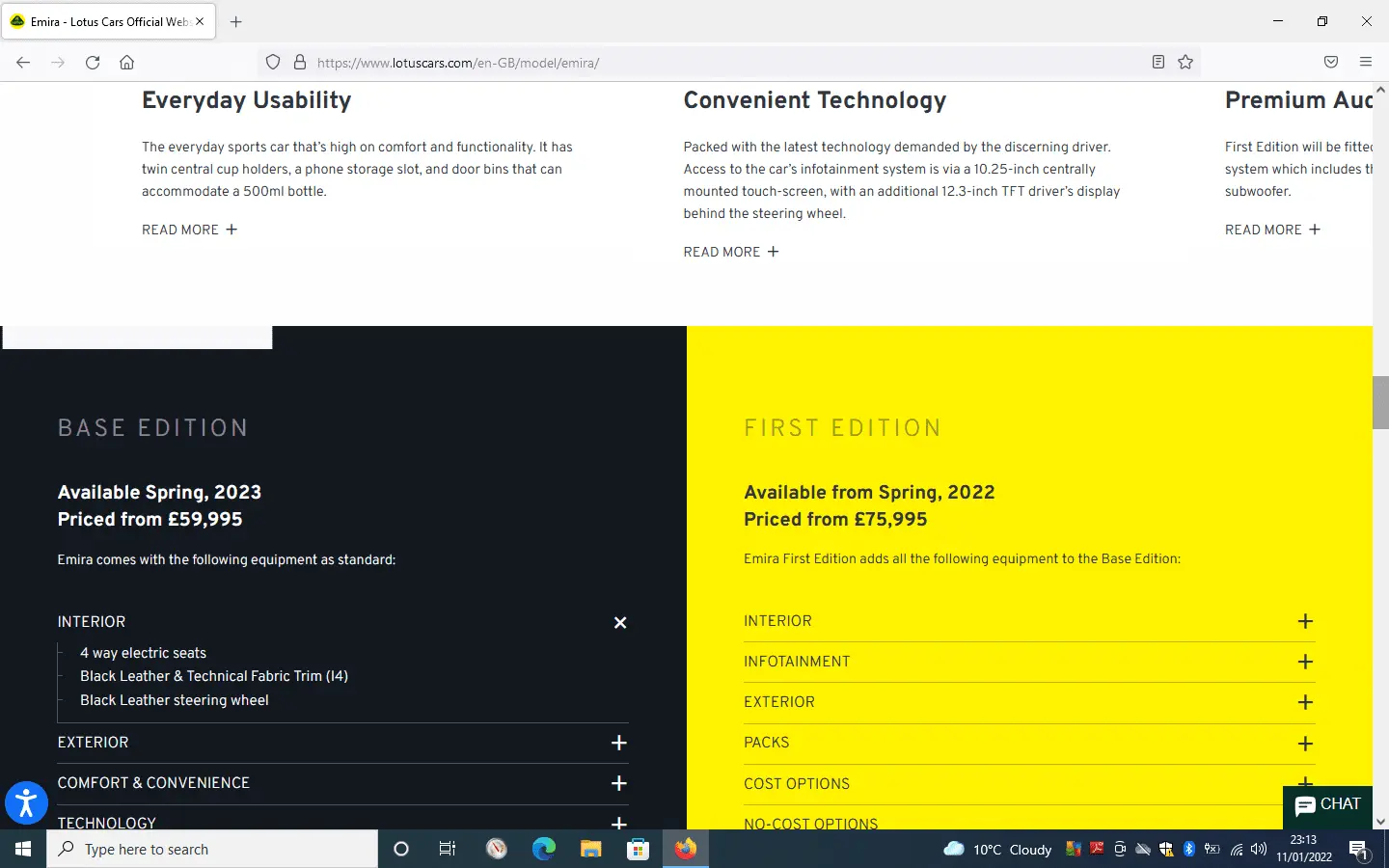Go to the Firefox home page icon
The width and height of the screenshot is (1389, 868).
(x=126, y=63)
